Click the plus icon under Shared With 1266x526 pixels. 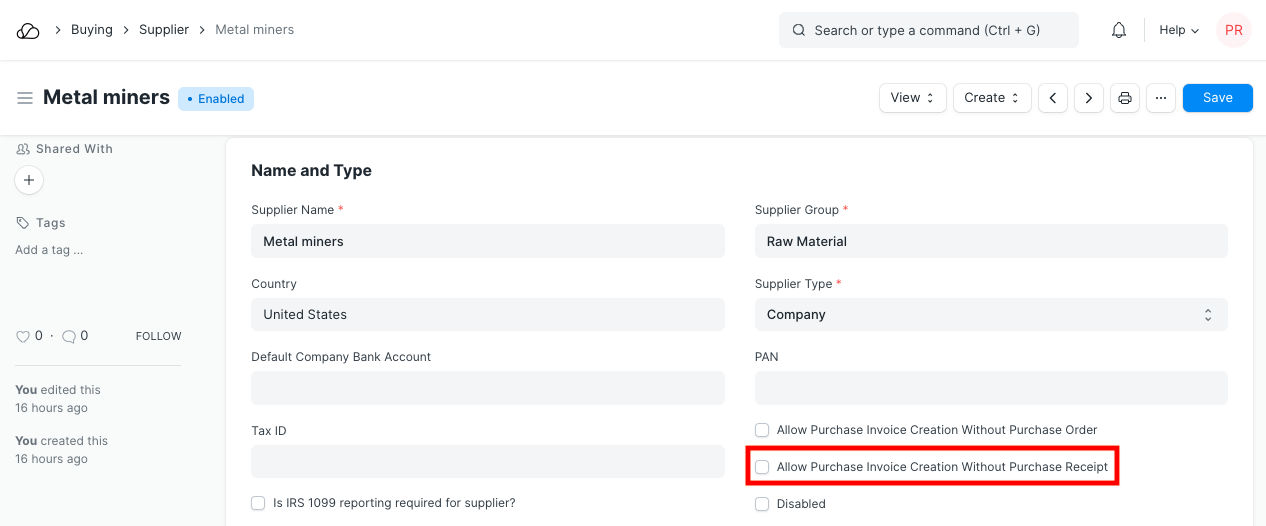(x=29, y=180)
